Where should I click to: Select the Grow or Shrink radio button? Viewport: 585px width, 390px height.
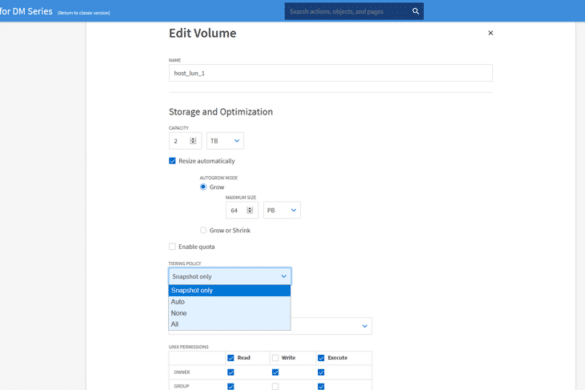click(x=203, y=230)
